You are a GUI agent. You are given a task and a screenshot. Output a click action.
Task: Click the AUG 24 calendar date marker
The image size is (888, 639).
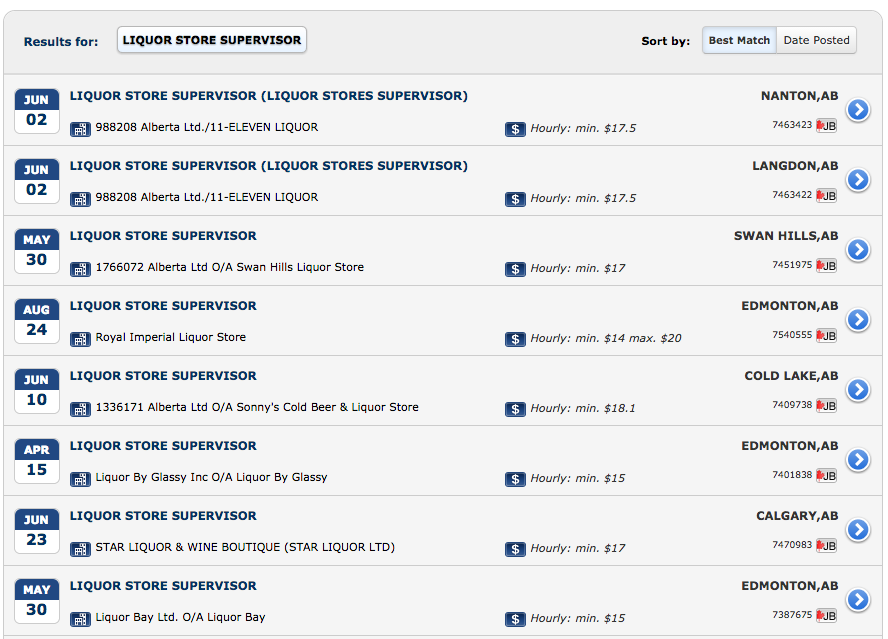pos(36,320)
